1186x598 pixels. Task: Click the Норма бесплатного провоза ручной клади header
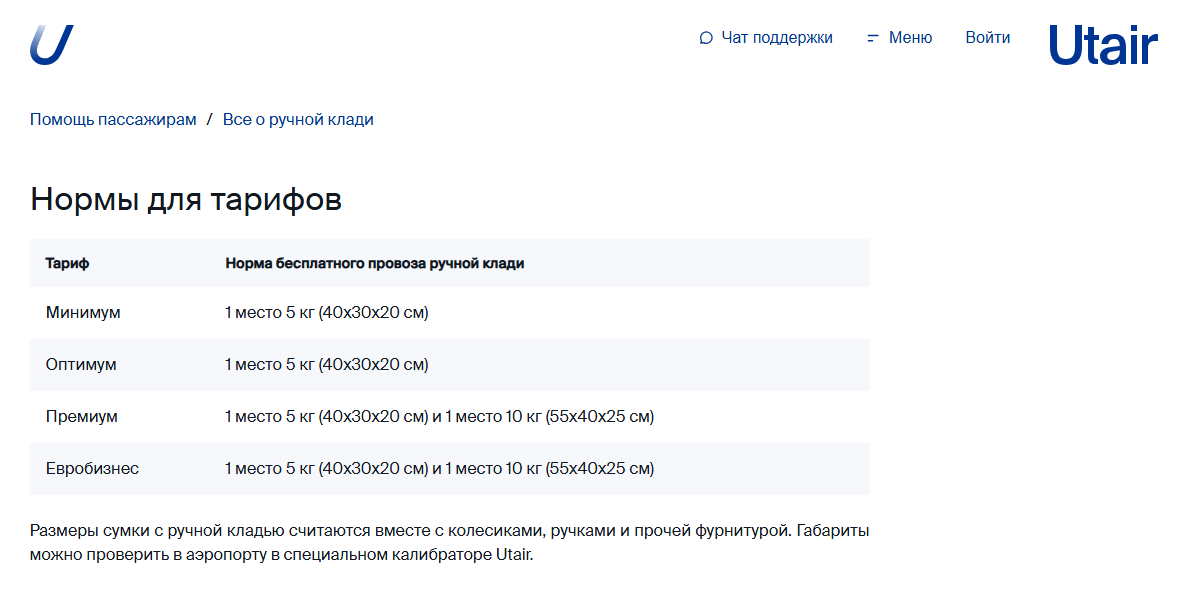[374, 263]
